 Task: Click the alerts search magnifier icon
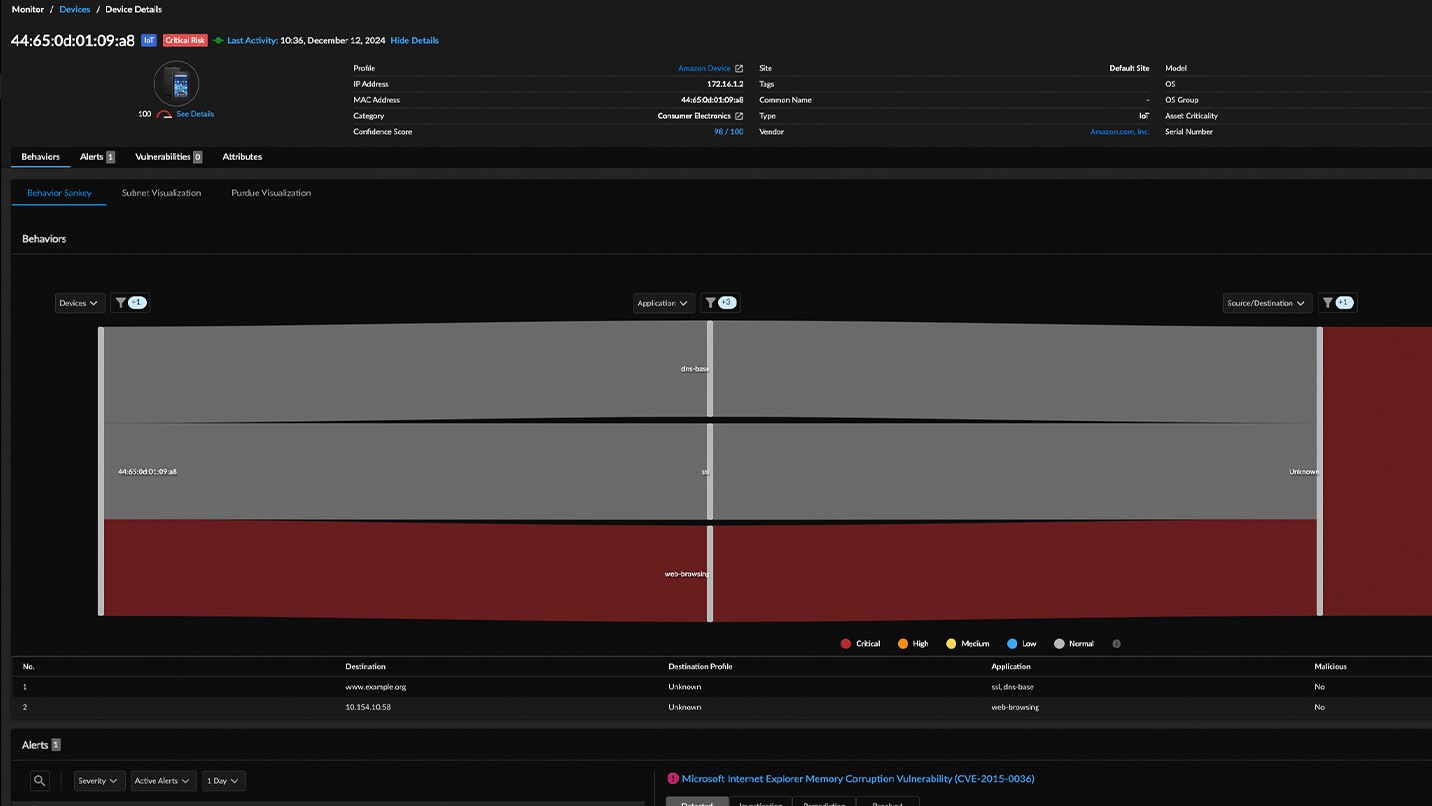click(39, 781)
